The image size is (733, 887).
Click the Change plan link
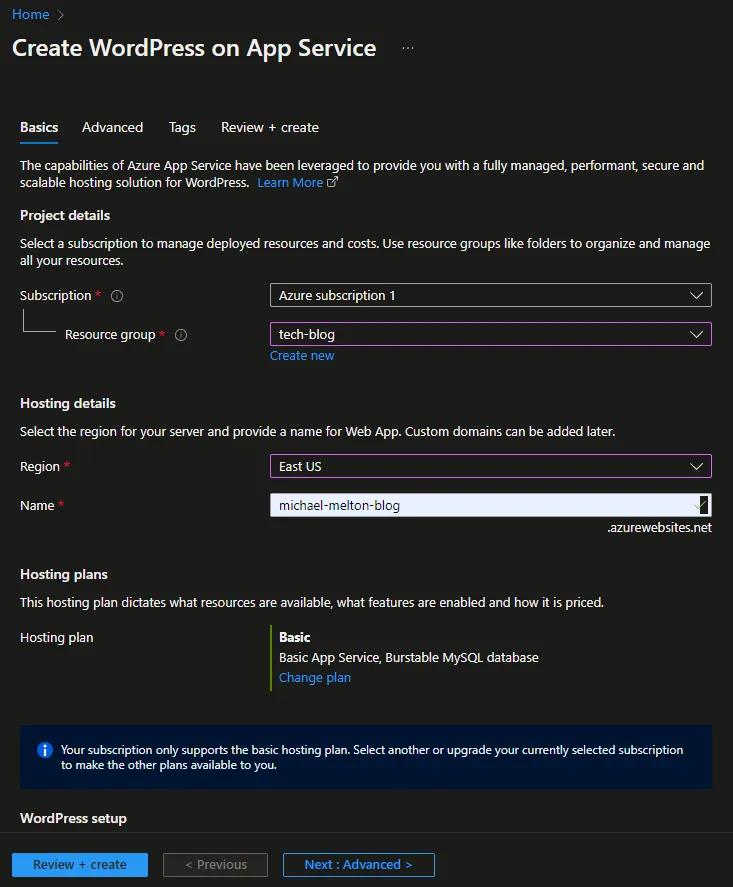coord(314,678)
